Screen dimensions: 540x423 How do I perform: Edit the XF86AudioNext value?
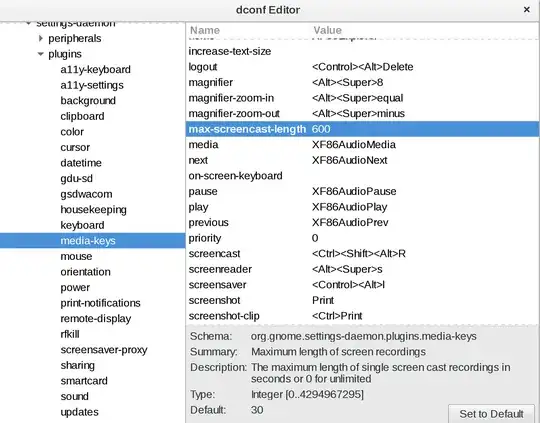pyautogui.click(x=350, y=160)
